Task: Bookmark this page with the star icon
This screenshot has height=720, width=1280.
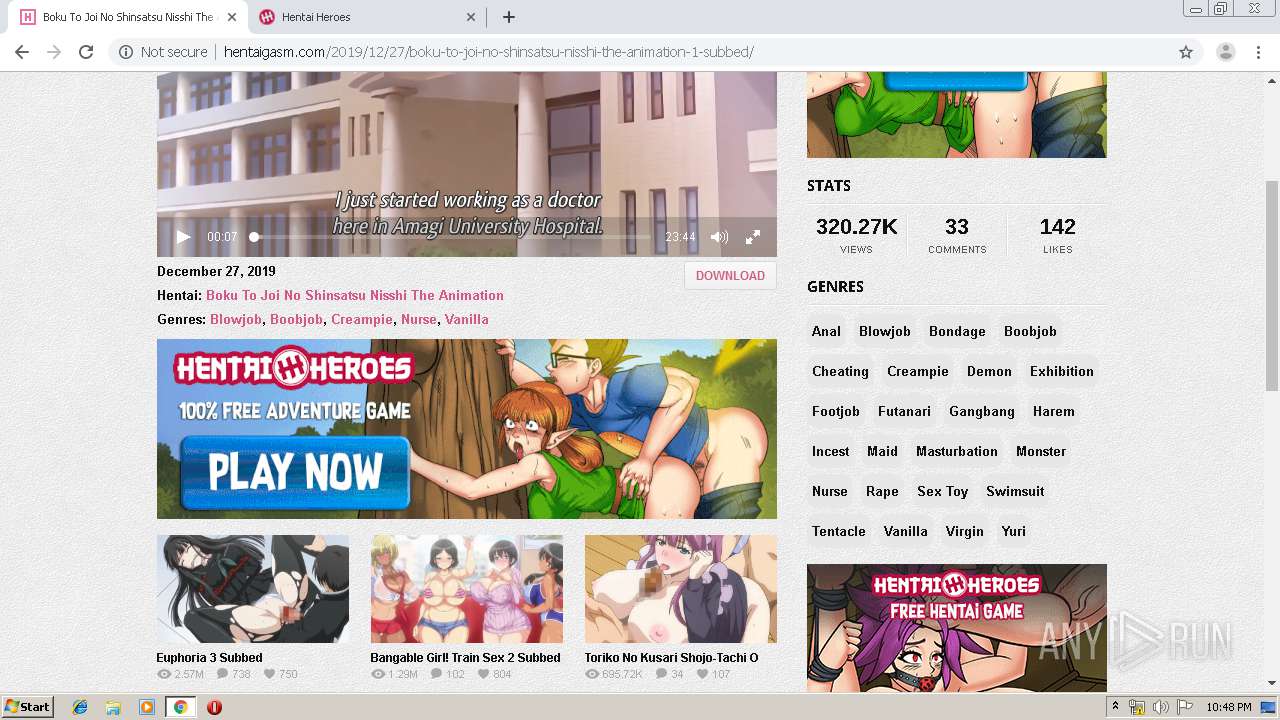Action: point(1186,52)
